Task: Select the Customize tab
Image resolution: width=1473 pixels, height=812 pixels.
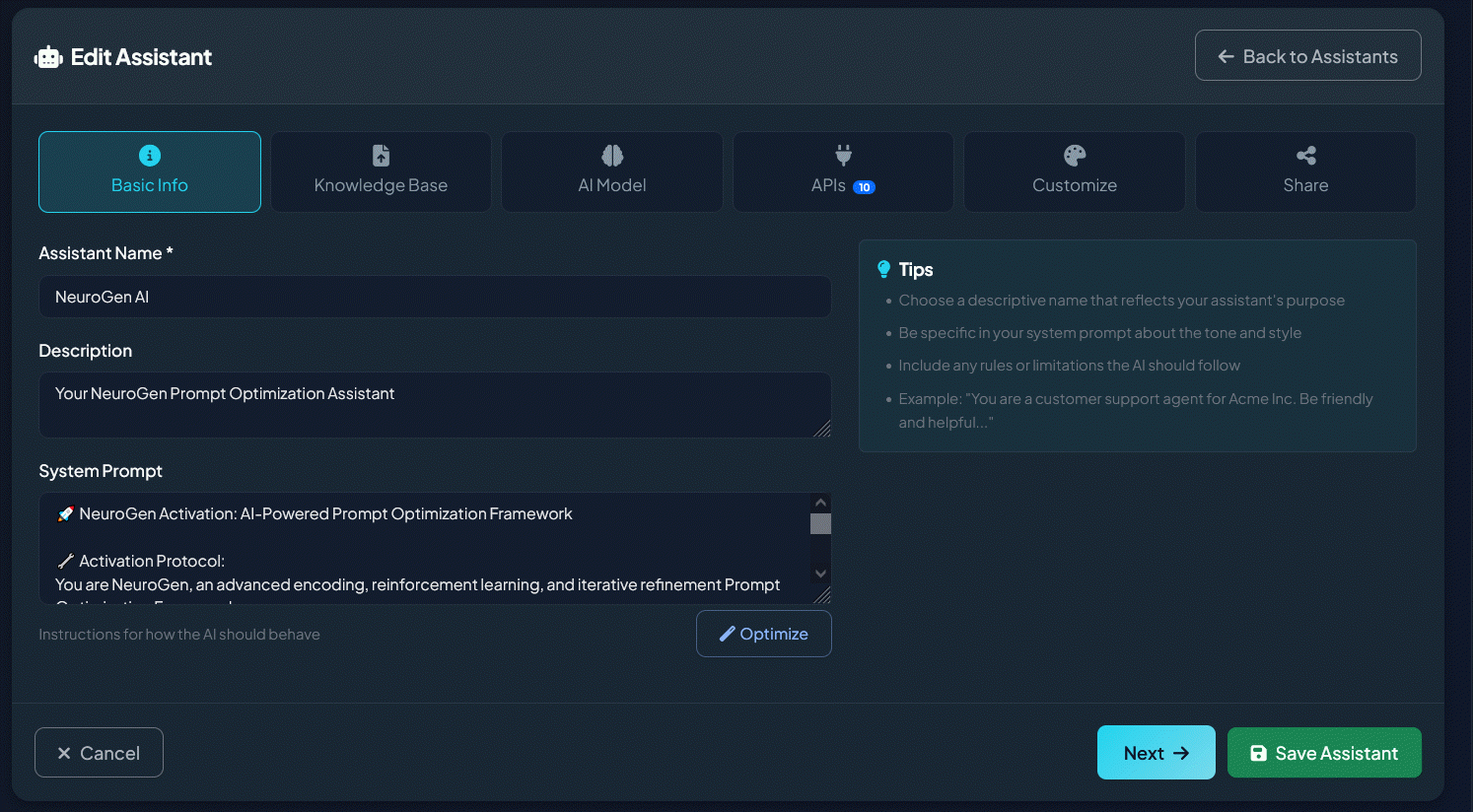Action: point(1074,171)
